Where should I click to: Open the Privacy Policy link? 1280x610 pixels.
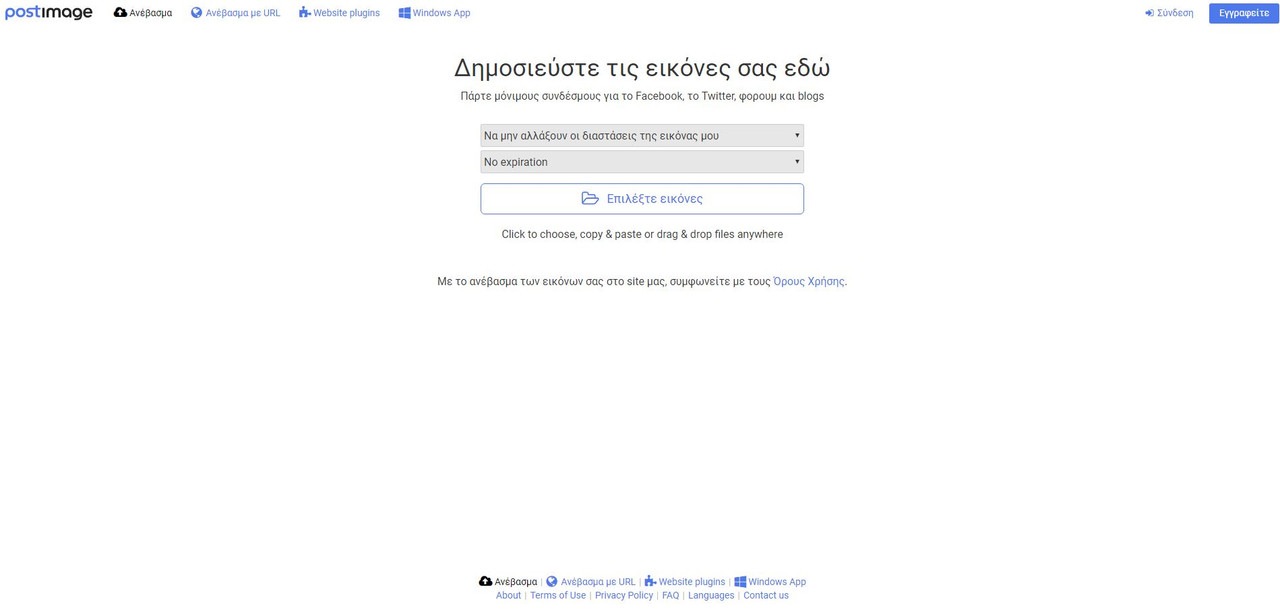(x=624, y=596)
